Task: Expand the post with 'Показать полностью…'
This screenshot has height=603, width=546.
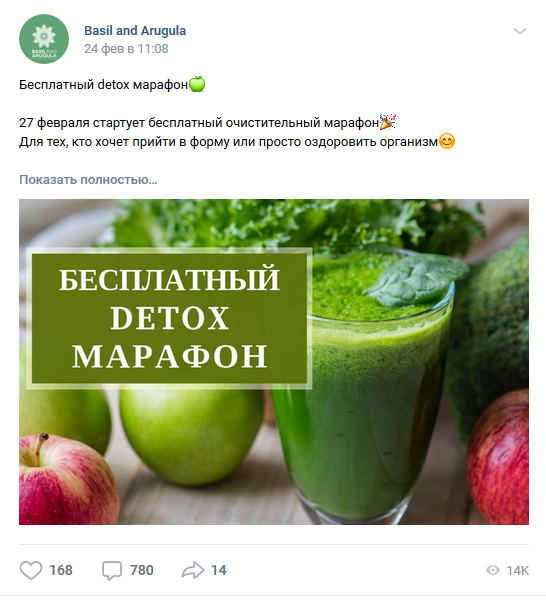Action: (88, 180)
